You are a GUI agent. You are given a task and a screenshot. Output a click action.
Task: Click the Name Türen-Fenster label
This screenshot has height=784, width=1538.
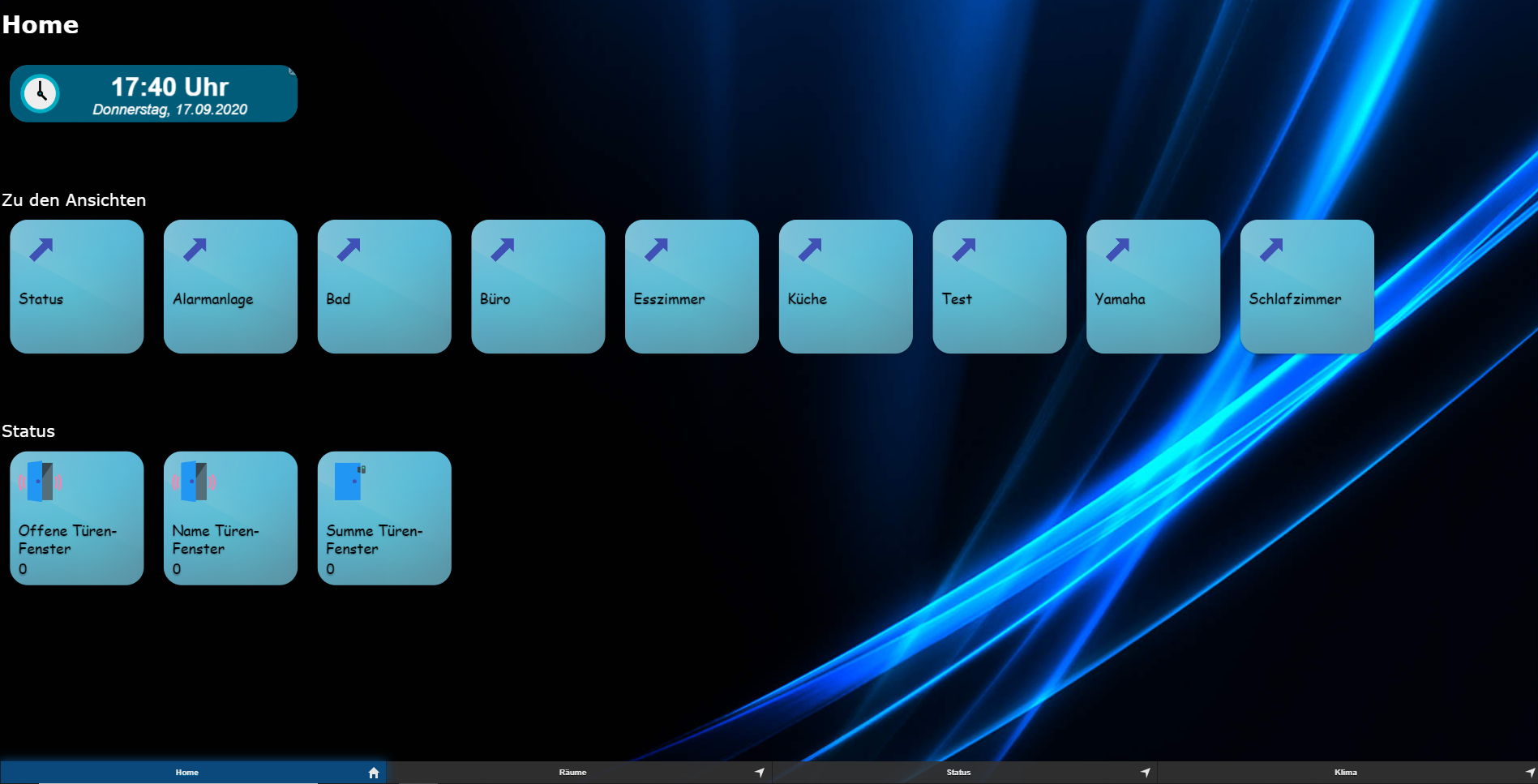[216, 540]
